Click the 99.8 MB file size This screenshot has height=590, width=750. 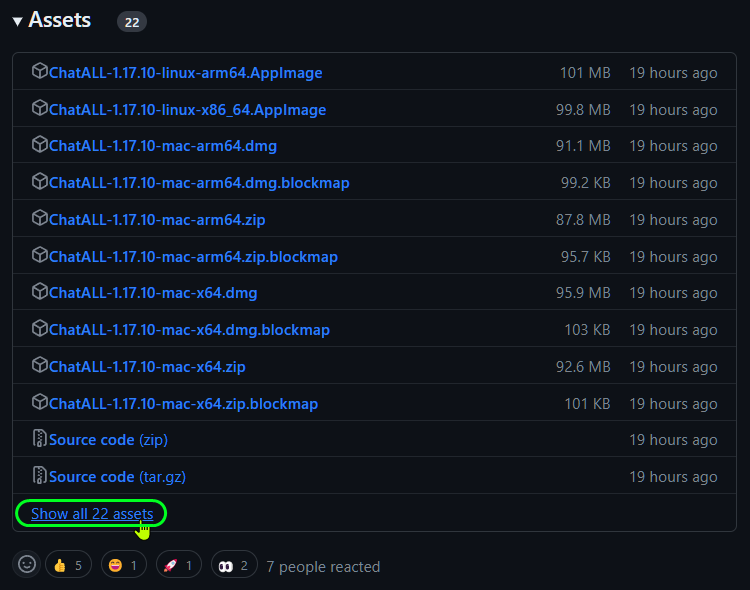[x=583, y=110]
